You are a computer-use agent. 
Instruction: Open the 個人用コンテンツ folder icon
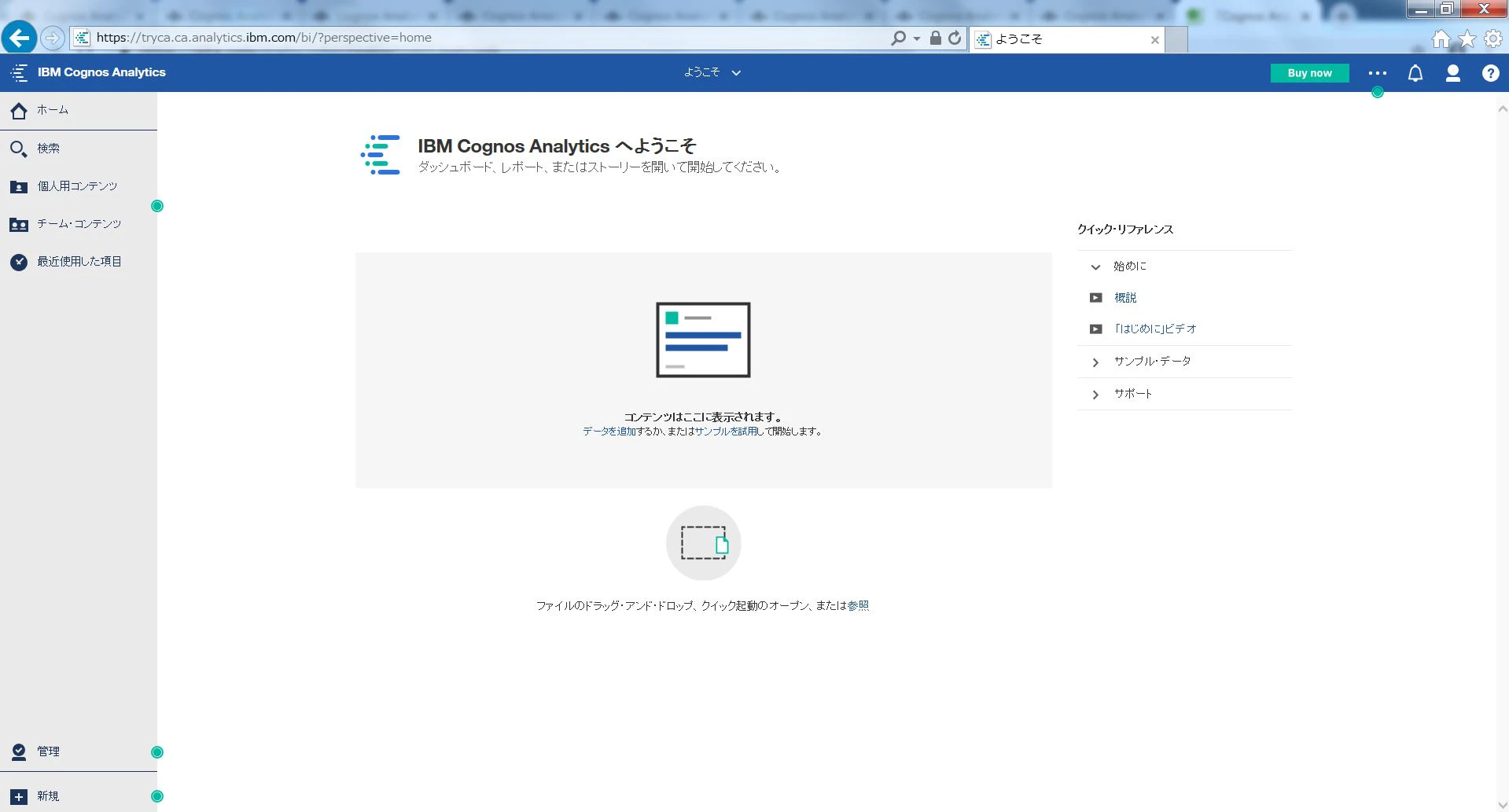[19, 187]
